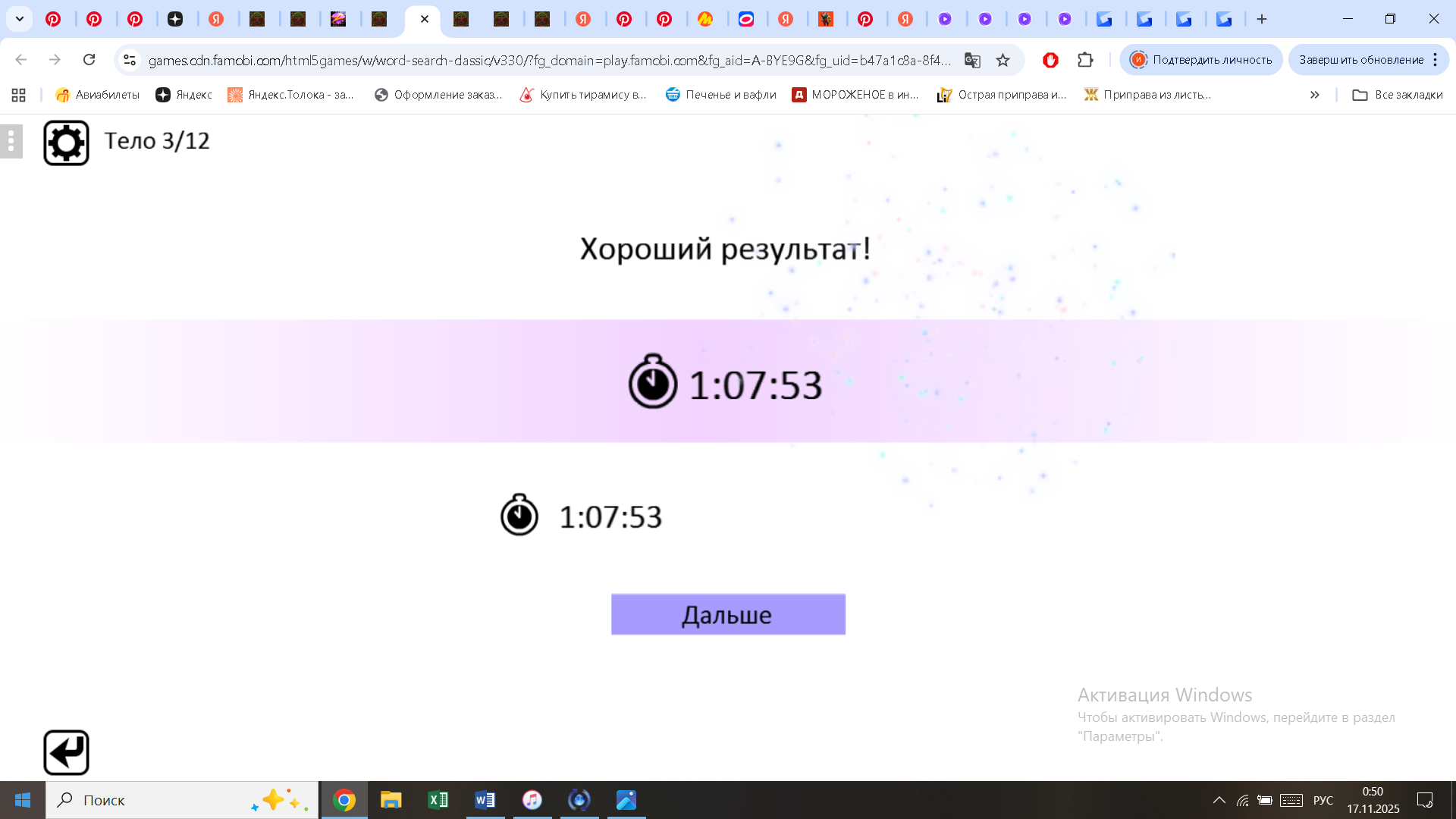Open the tab search chevron at top left
This screenshot has width=1456, height=819.
(x=20, y=19)
